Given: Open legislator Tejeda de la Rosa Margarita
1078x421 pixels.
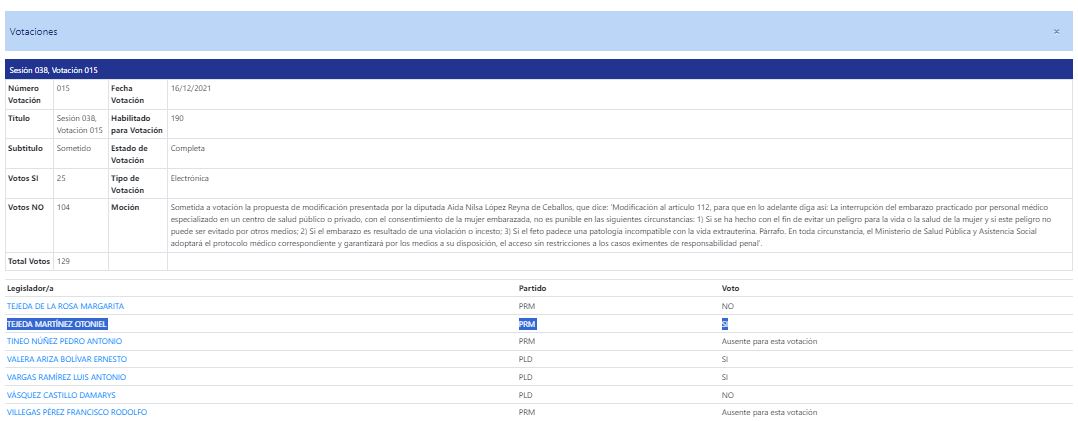Looking at the screenshot, I should point(65,305).
